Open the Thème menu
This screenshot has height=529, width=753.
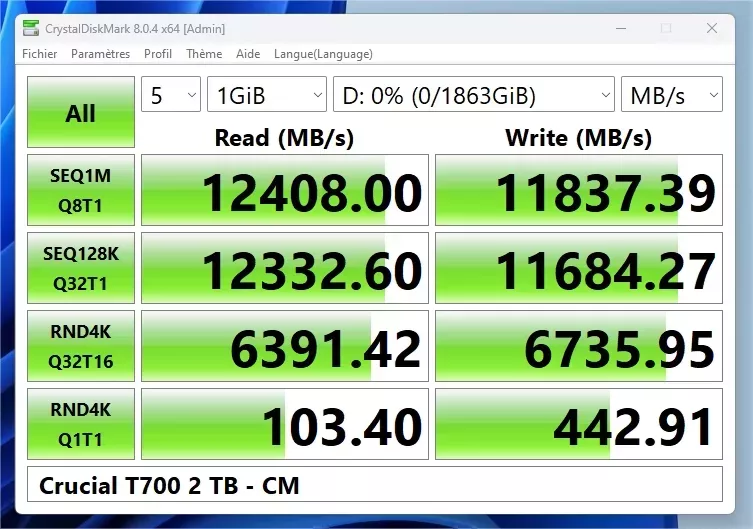tap(204, 54)
